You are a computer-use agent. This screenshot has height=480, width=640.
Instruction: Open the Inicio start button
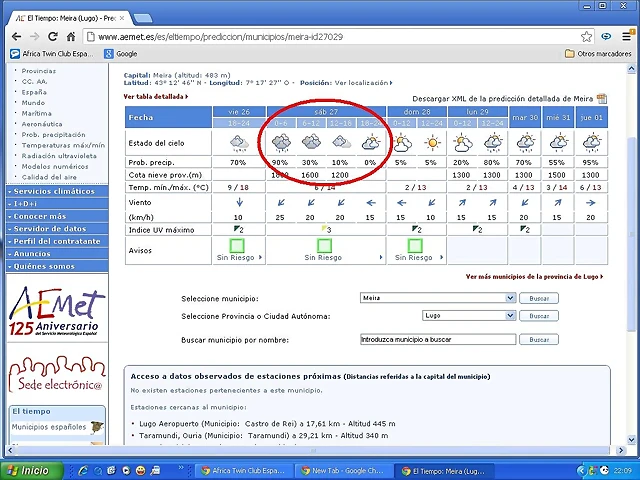32,471
